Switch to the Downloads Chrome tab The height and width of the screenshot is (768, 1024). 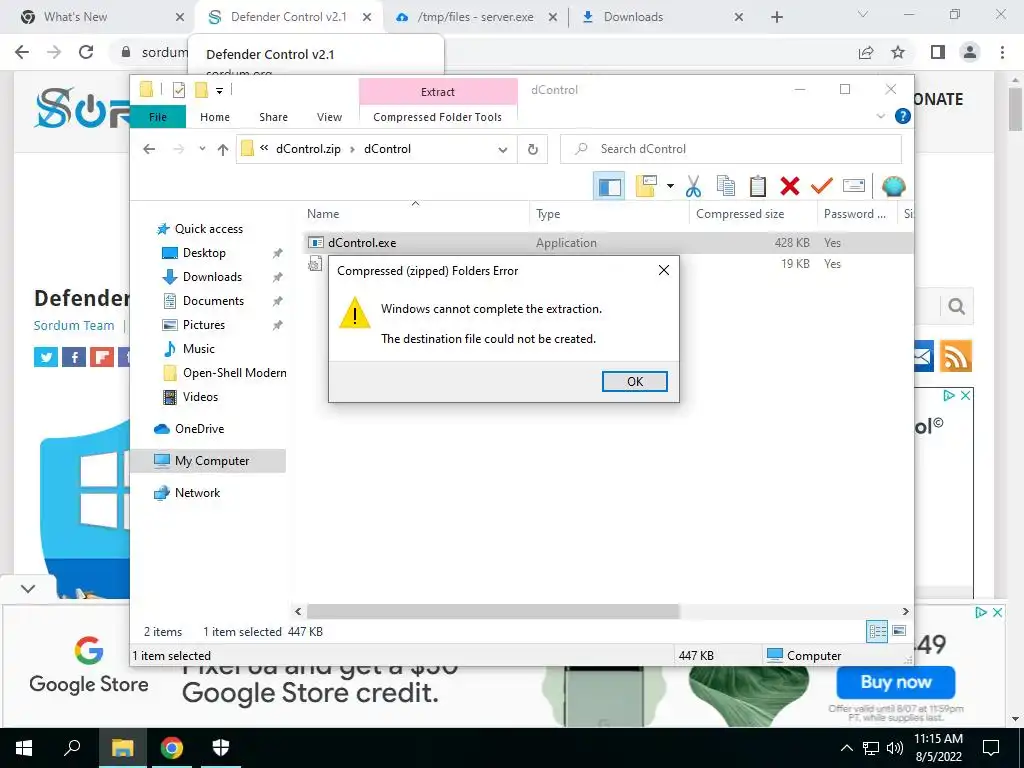point(633,17)
